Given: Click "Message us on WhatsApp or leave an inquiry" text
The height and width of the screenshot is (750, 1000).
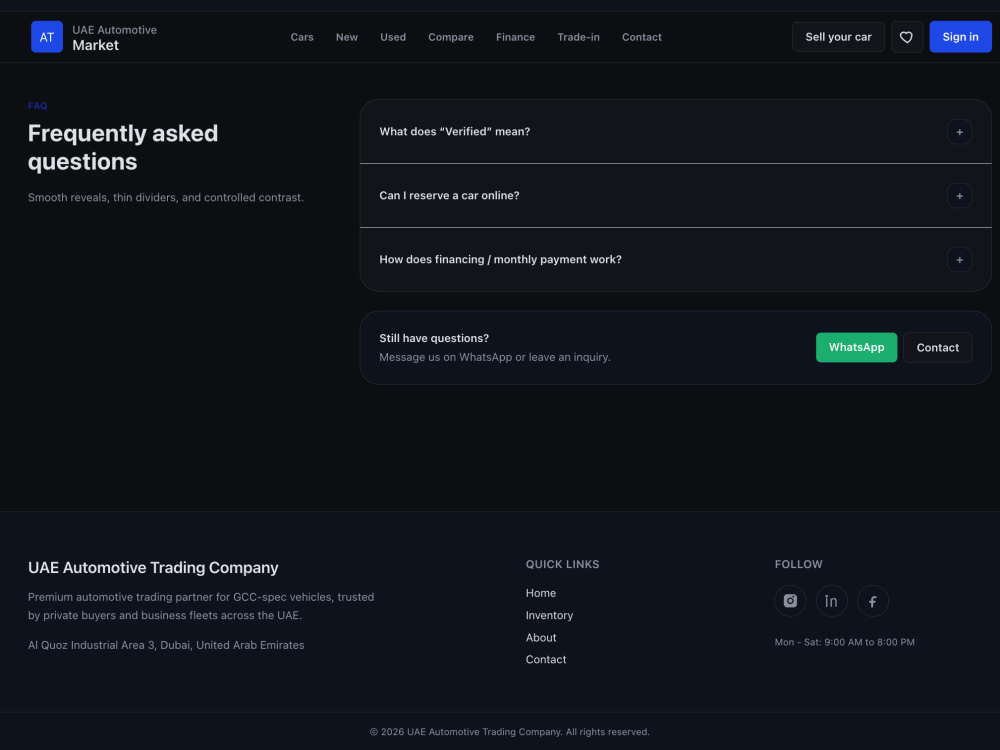Looking at the screenshot, I should [x=495, y=357].
